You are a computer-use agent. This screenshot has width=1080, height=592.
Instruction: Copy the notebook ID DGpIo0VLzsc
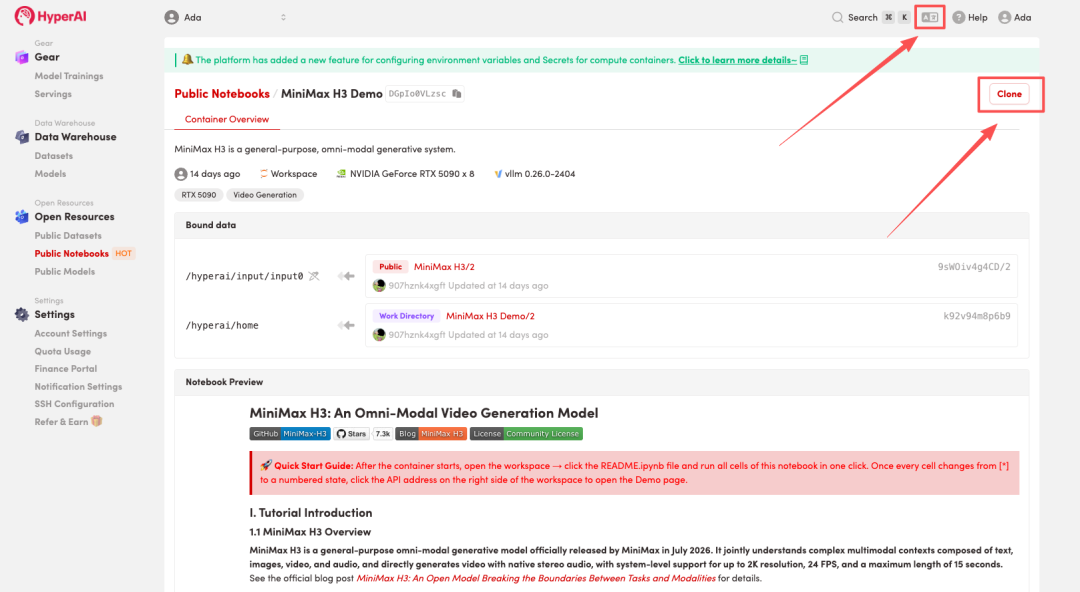tap(457, 94)
